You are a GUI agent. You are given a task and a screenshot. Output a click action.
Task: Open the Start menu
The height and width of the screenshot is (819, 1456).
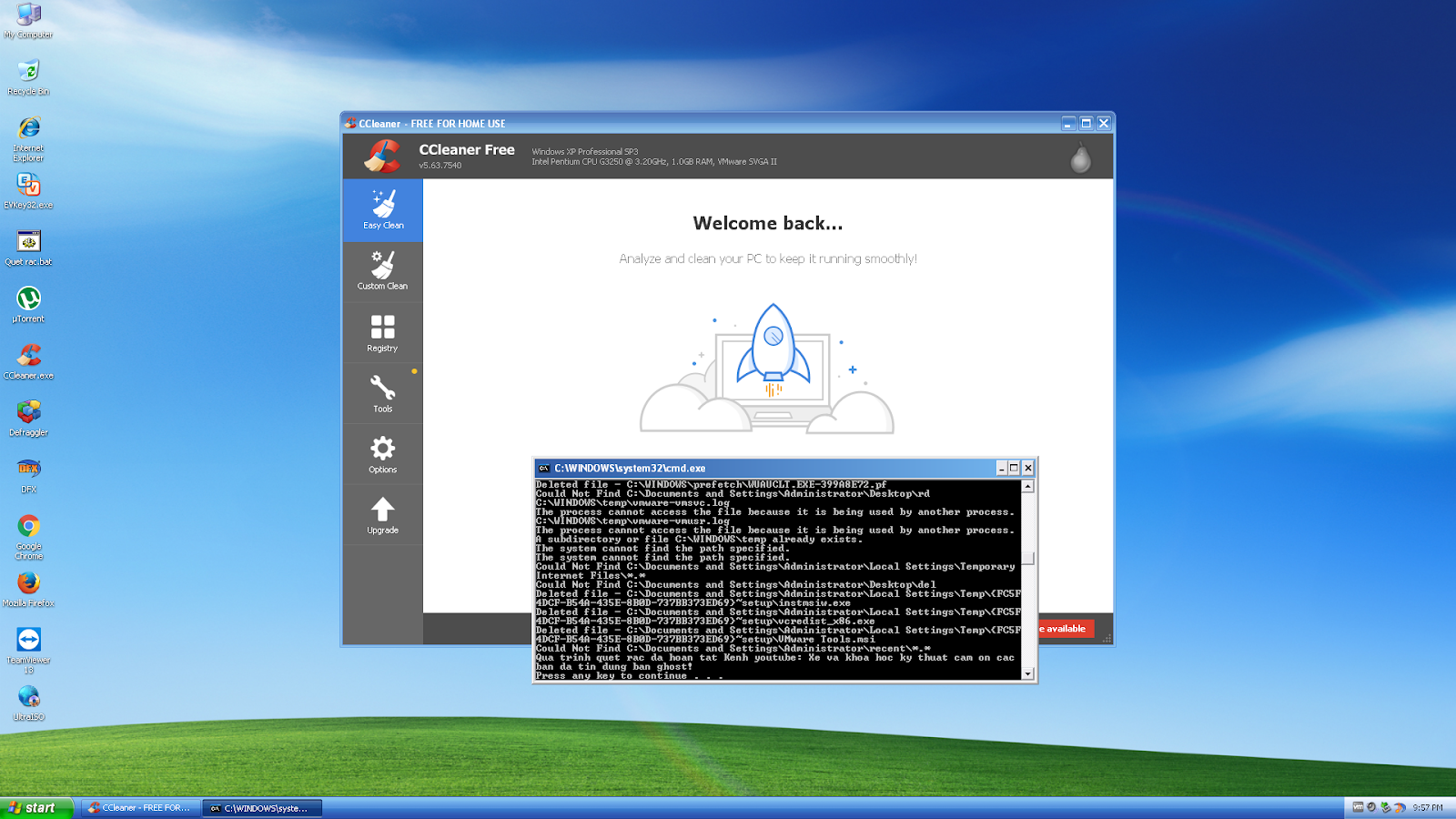point(32,807)
